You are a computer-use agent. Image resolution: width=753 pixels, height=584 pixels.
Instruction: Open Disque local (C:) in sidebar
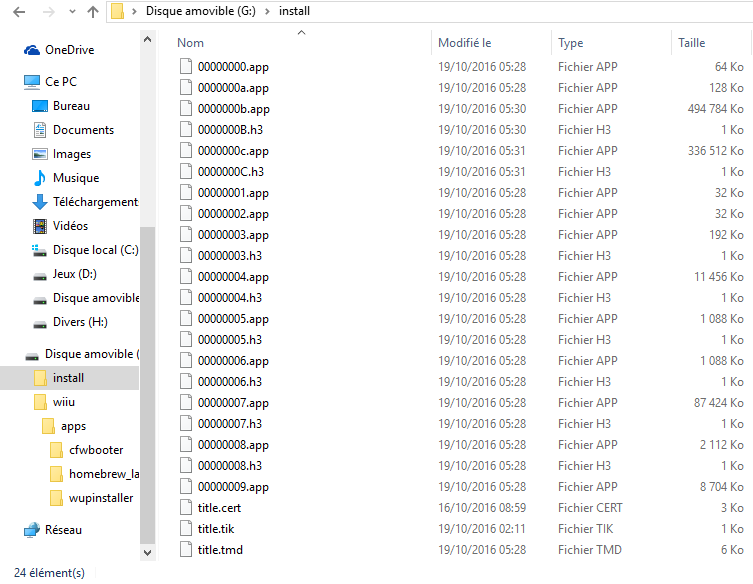pyautogui.click(x=96, y=250)
